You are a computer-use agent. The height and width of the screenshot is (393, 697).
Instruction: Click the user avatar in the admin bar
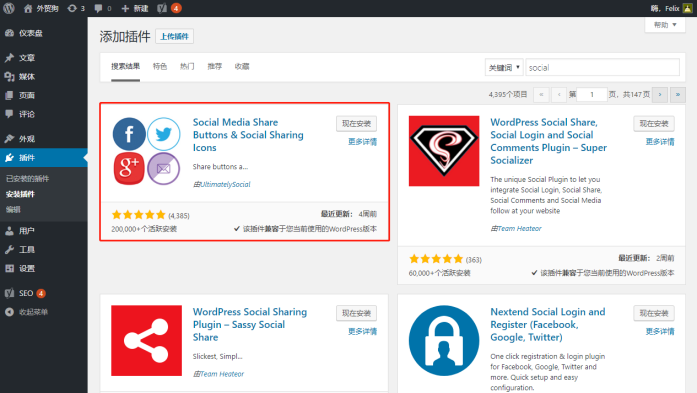click(x=687, y=8)
